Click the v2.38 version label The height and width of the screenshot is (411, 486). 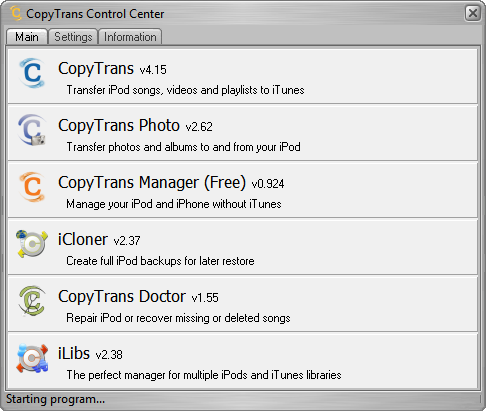pos(109,355)
